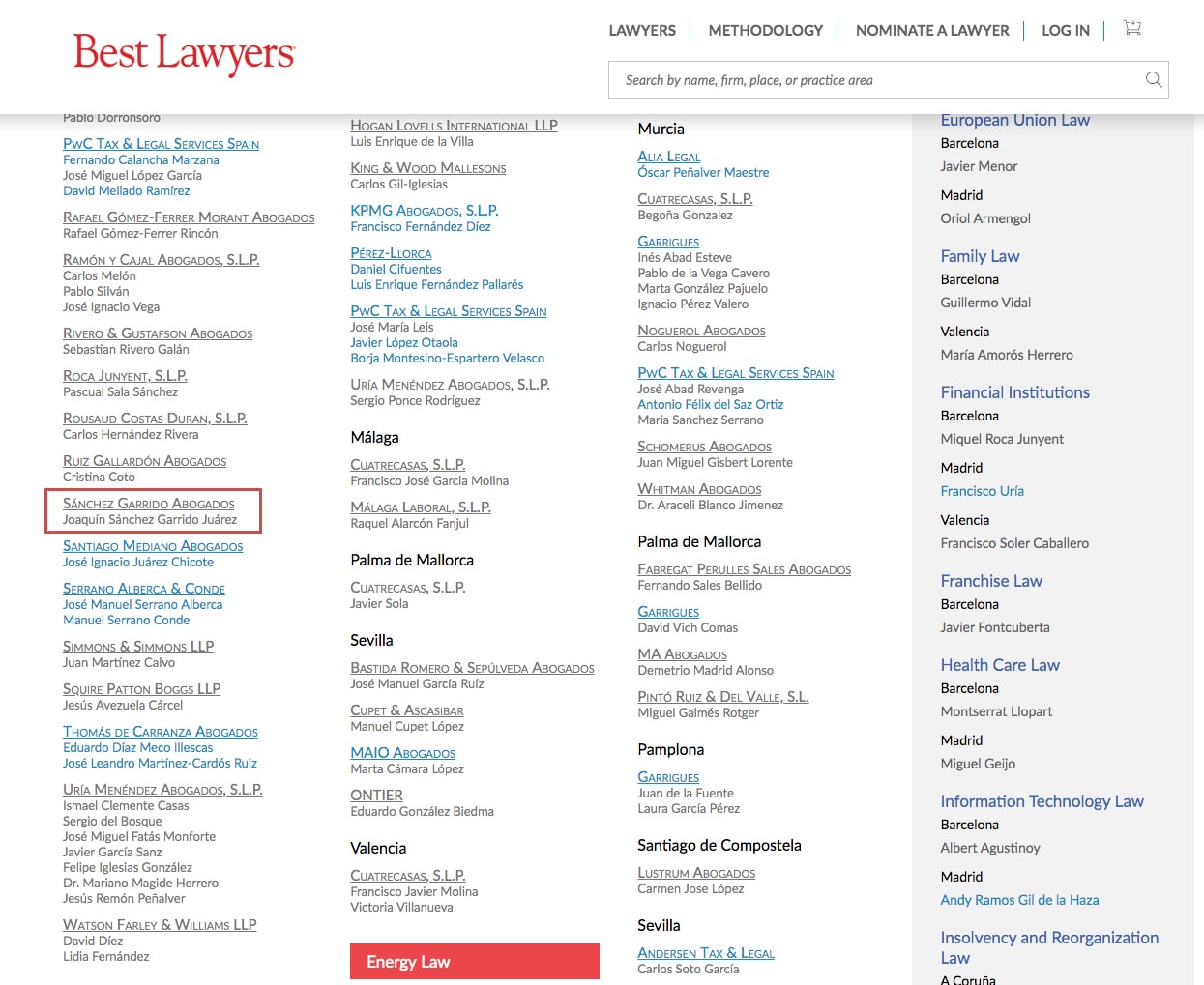The width and height of the screenshot is (1204, 985).
Task: Open Ramón y Cajal Abogados link
Action: (x=162, y=260)
